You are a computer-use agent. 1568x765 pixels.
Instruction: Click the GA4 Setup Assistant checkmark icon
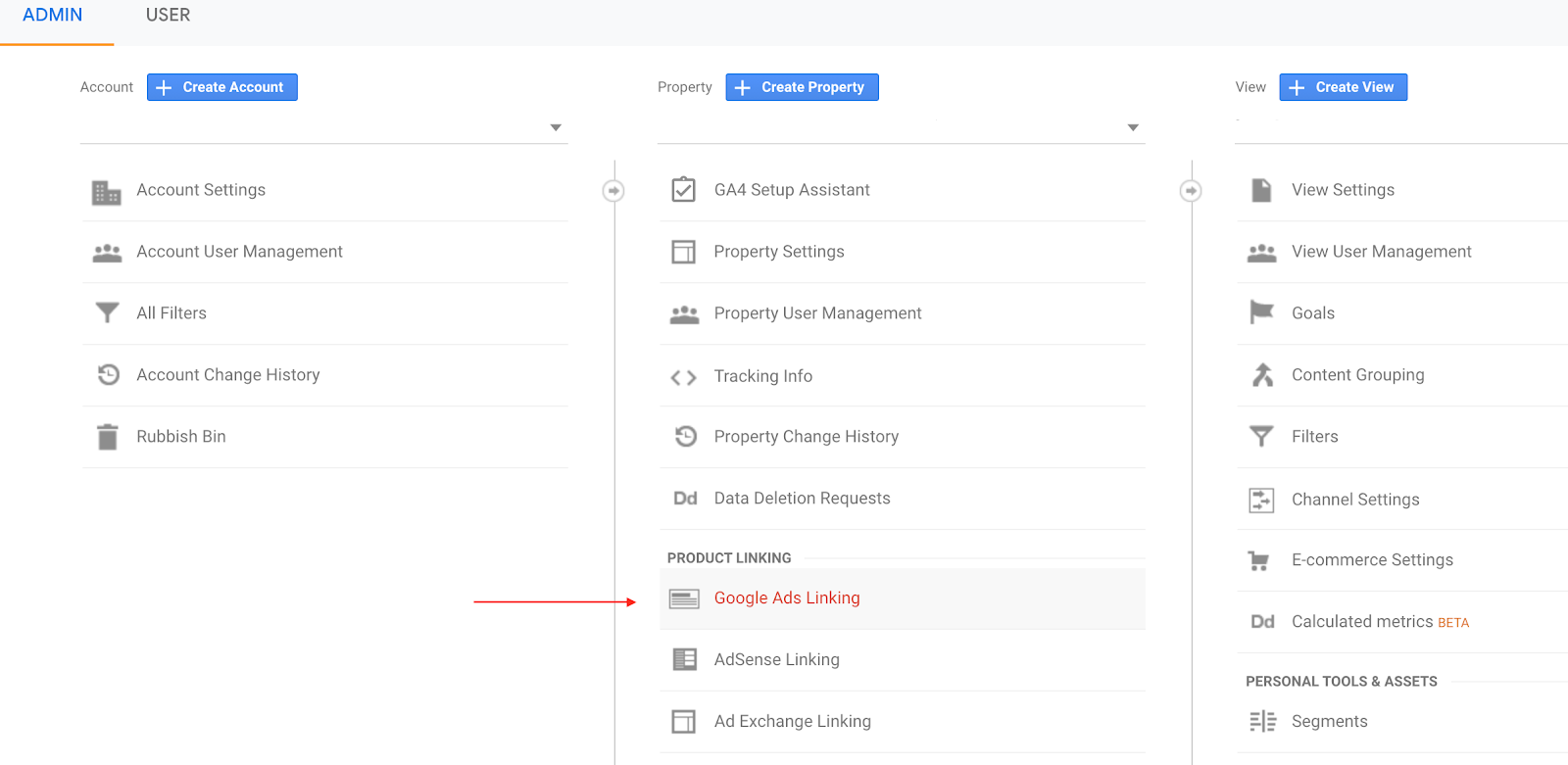683,189
